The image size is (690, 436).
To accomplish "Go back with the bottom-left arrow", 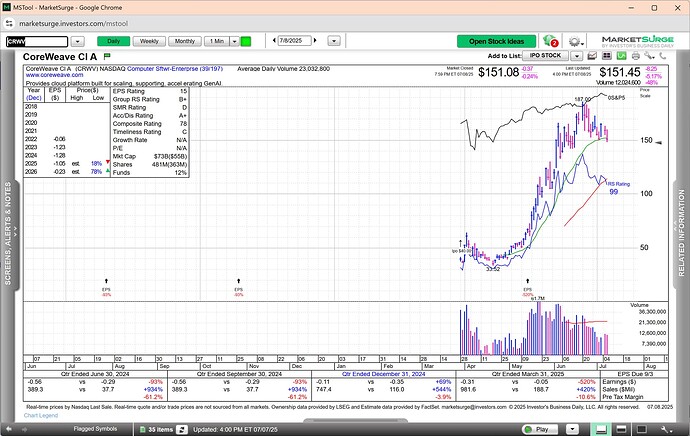I will 9,429.
